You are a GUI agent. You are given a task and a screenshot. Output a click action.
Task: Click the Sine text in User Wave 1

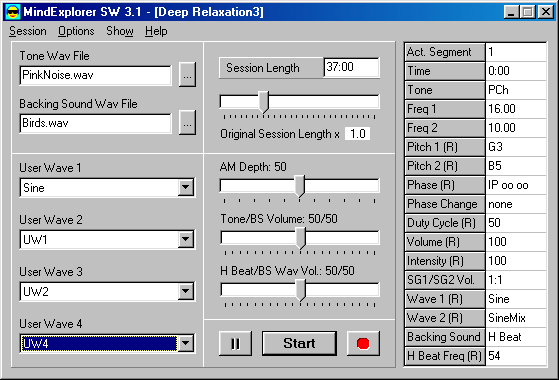34,188
